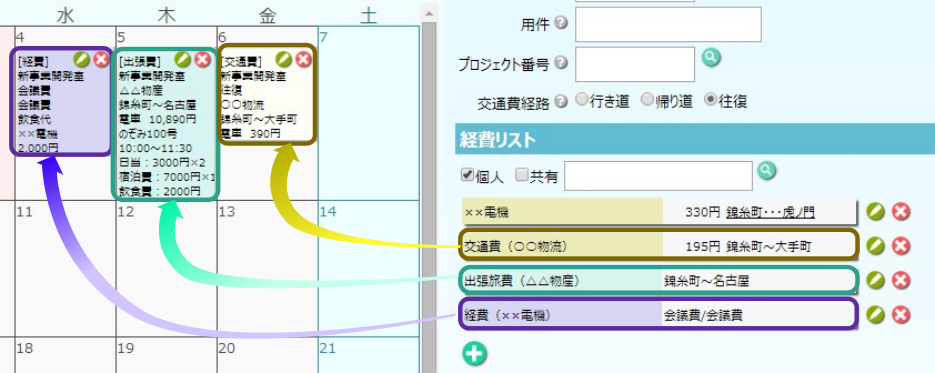
Task: Uncheck the 個人 checkbox
Action: point(467,175)
